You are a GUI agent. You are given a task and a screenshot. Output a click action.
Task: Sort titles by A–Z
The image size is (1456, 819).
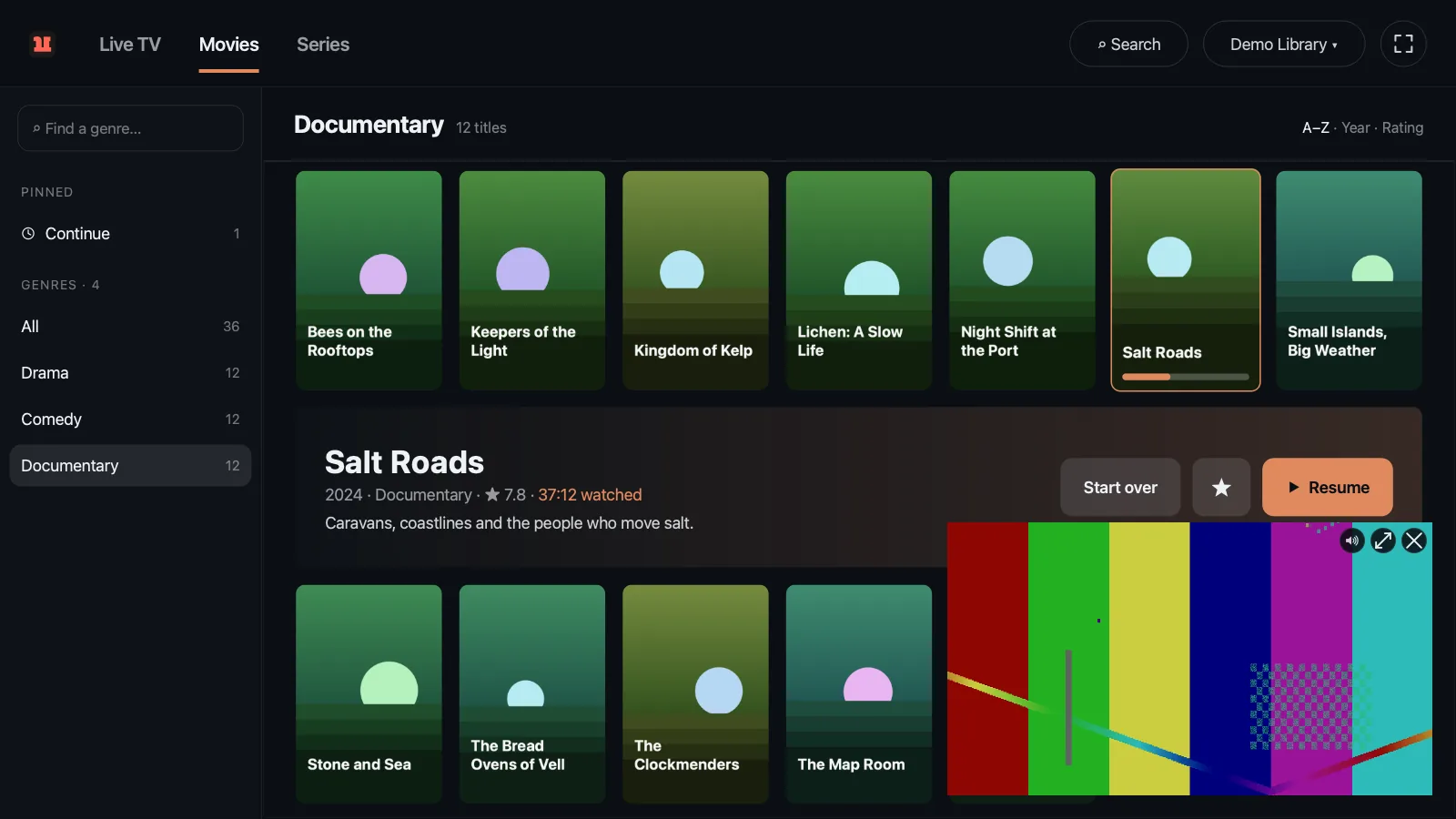tap(1315, 127)
